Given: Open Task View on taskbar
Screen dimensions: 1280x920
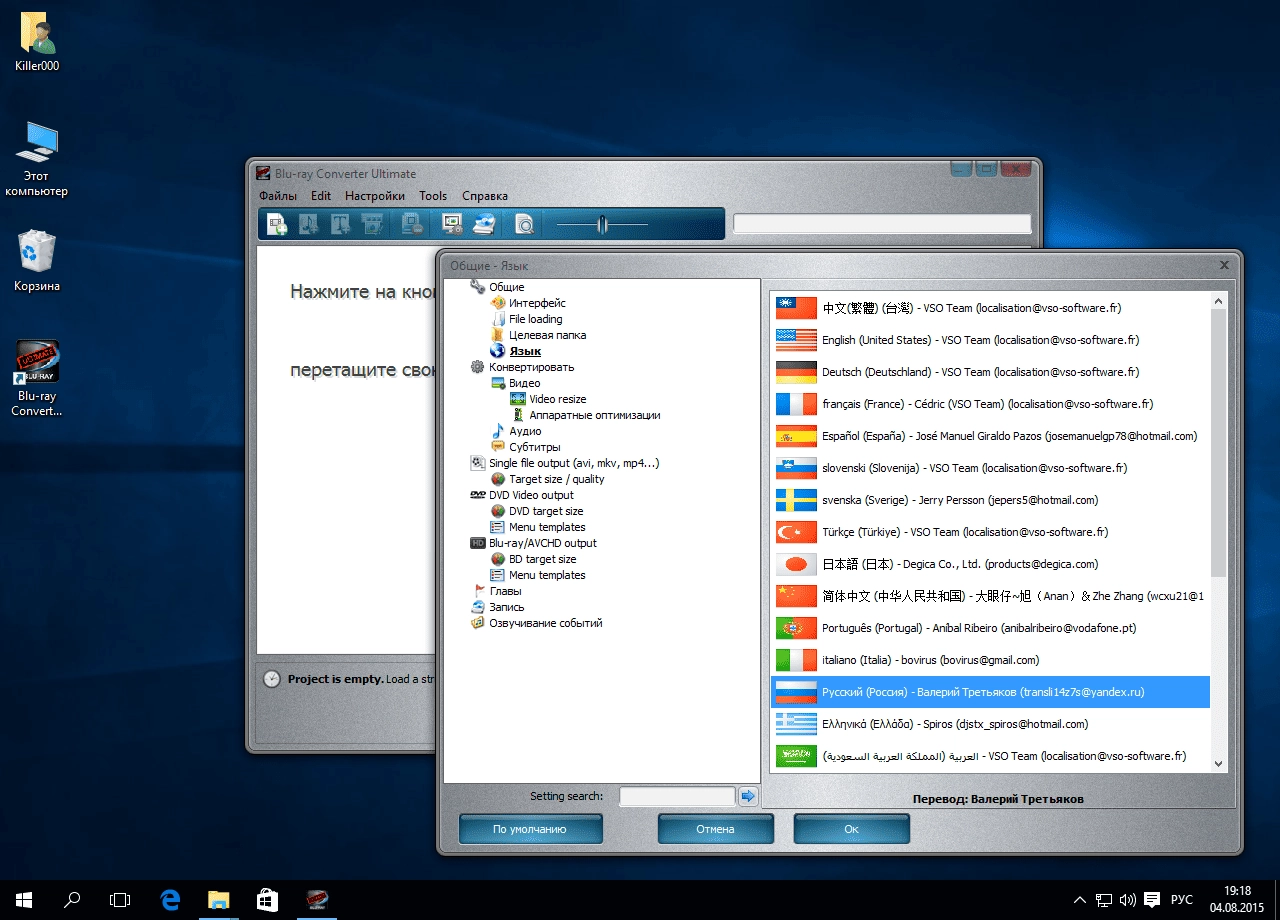Looking at the screenshot, I should [x=120, y=900].
